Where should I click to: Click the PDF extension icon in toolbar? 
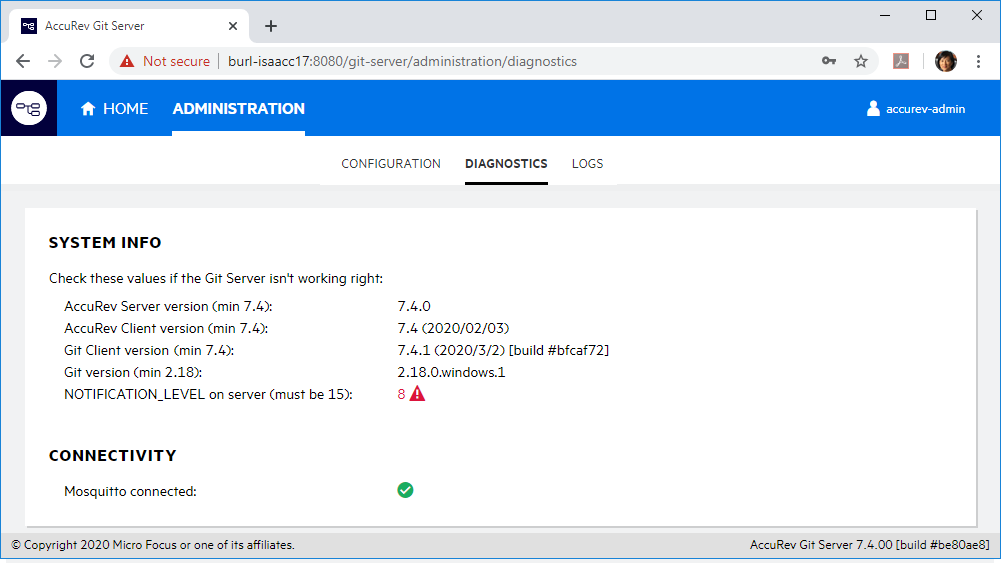click(901, 61)
